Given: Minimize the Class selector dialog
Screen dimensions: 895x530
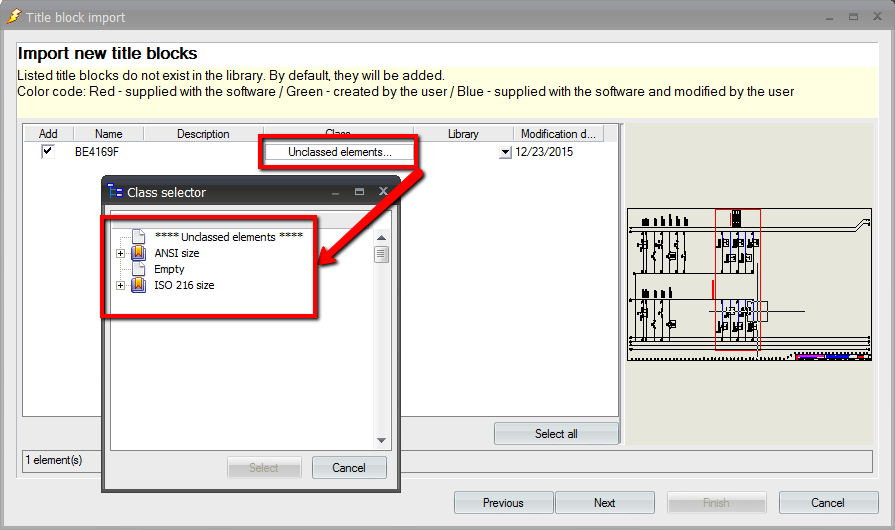Looking at the screenshot, I should 336,192.
